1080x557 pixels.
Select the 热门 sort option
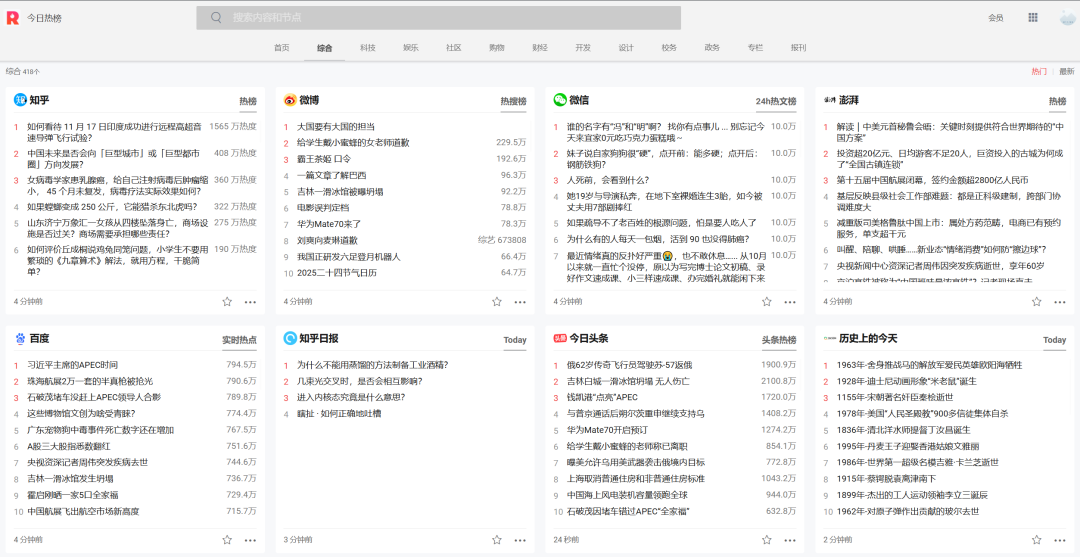pyautogui.click(x=1039, y=71)
